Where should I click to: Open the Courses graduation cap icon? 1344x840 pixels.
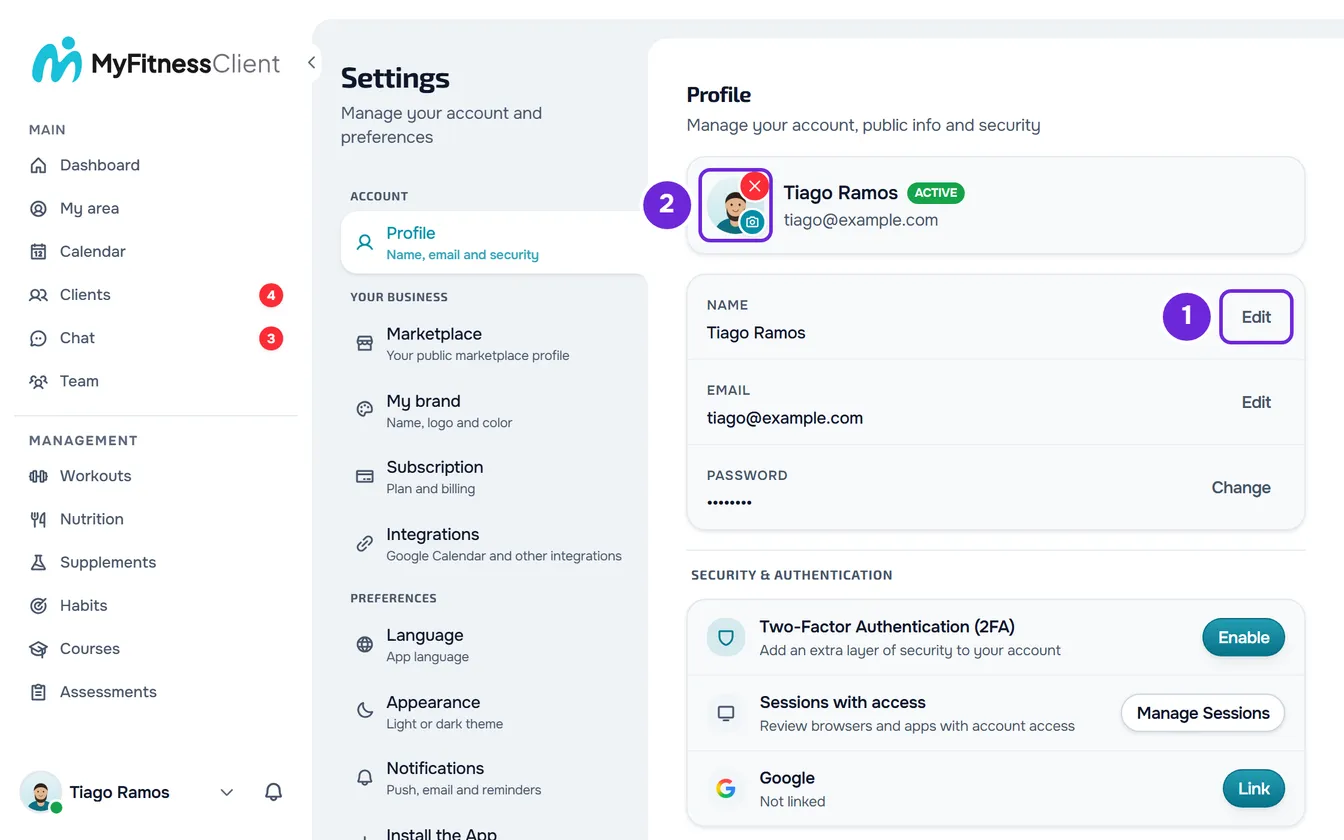tap(38, 649)
